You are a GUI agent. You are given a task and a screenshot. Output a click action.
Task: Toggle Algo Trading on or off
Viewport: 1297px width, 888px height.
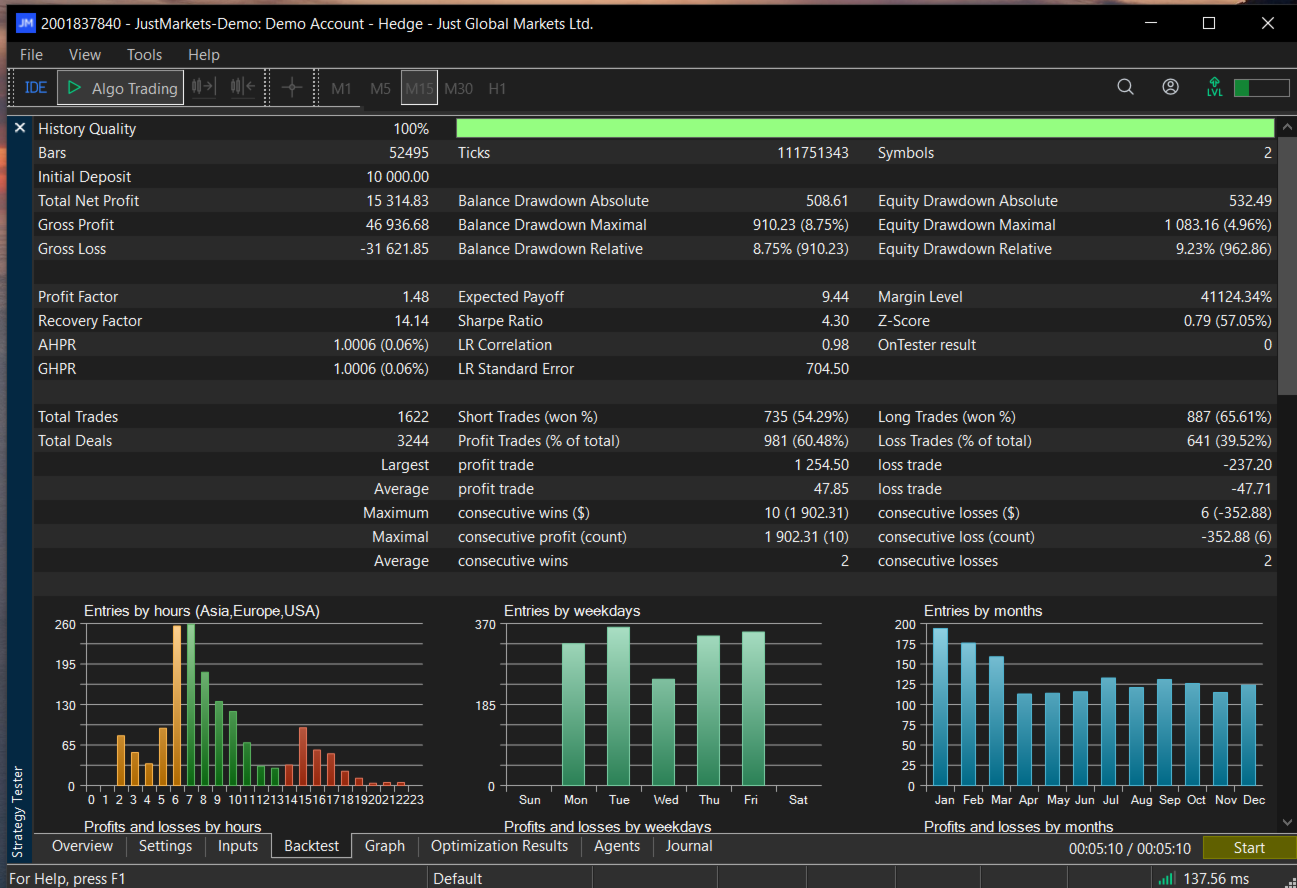click(121, 88)
